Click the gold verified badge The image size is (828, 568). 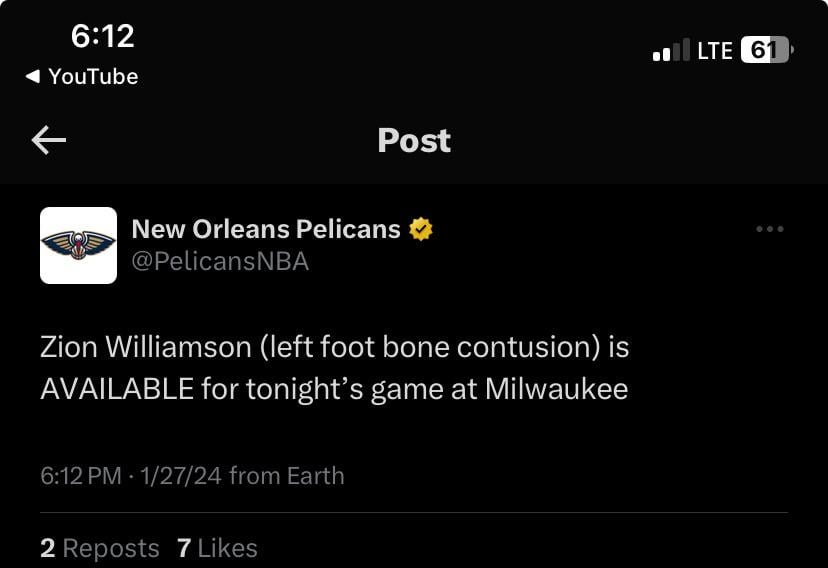pos(421,229)
